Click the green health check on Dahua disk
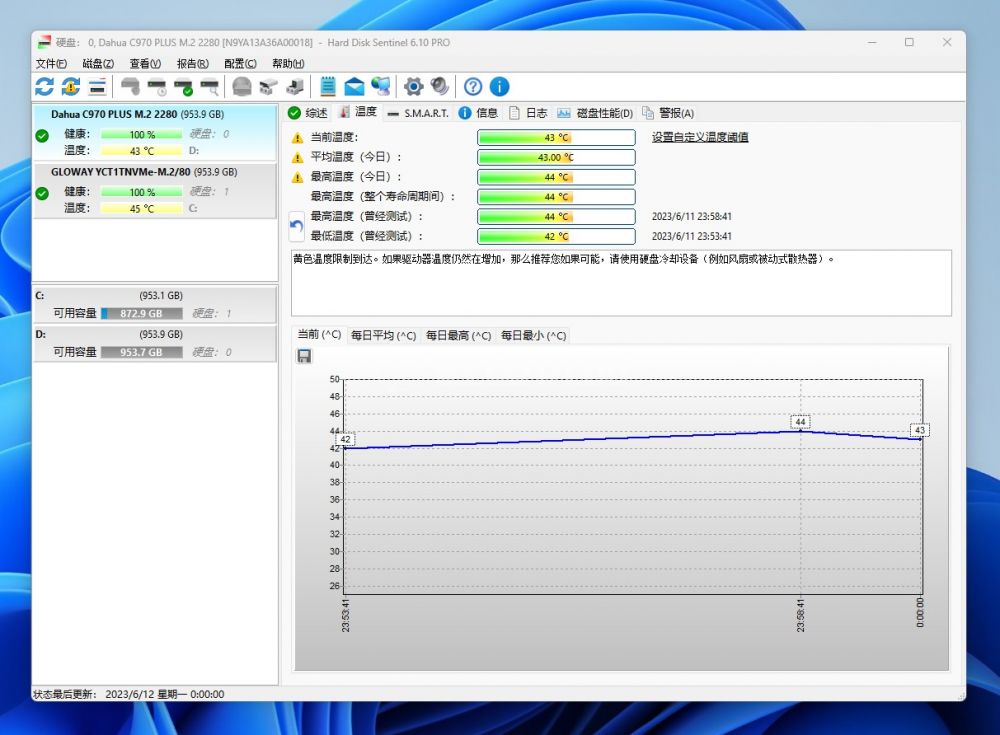The height and width of the screenshot is (735, 1000). tap(42, 136)
